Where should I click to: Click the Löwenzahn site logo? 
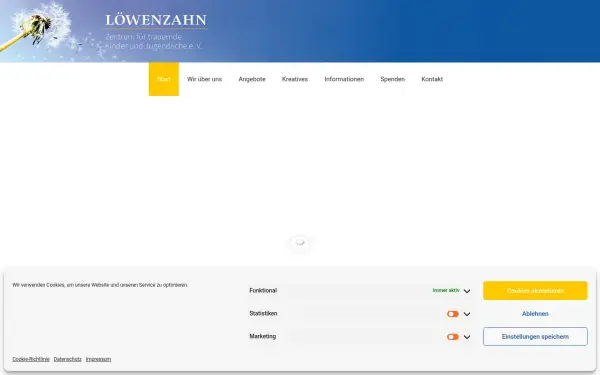pos(156,31)
